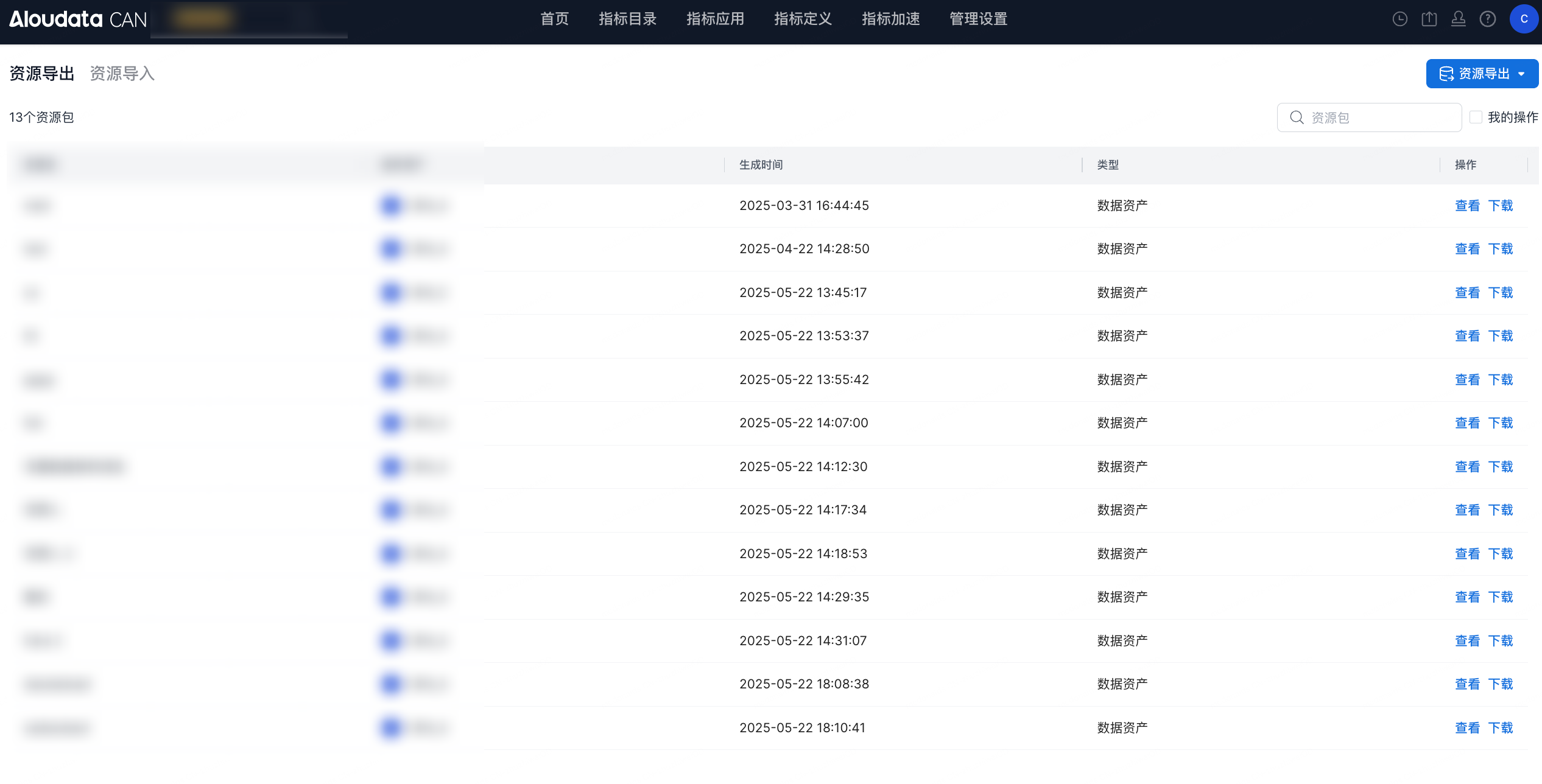
Task: Open the blue C user avatar
Action: [x=1523, y=19]
